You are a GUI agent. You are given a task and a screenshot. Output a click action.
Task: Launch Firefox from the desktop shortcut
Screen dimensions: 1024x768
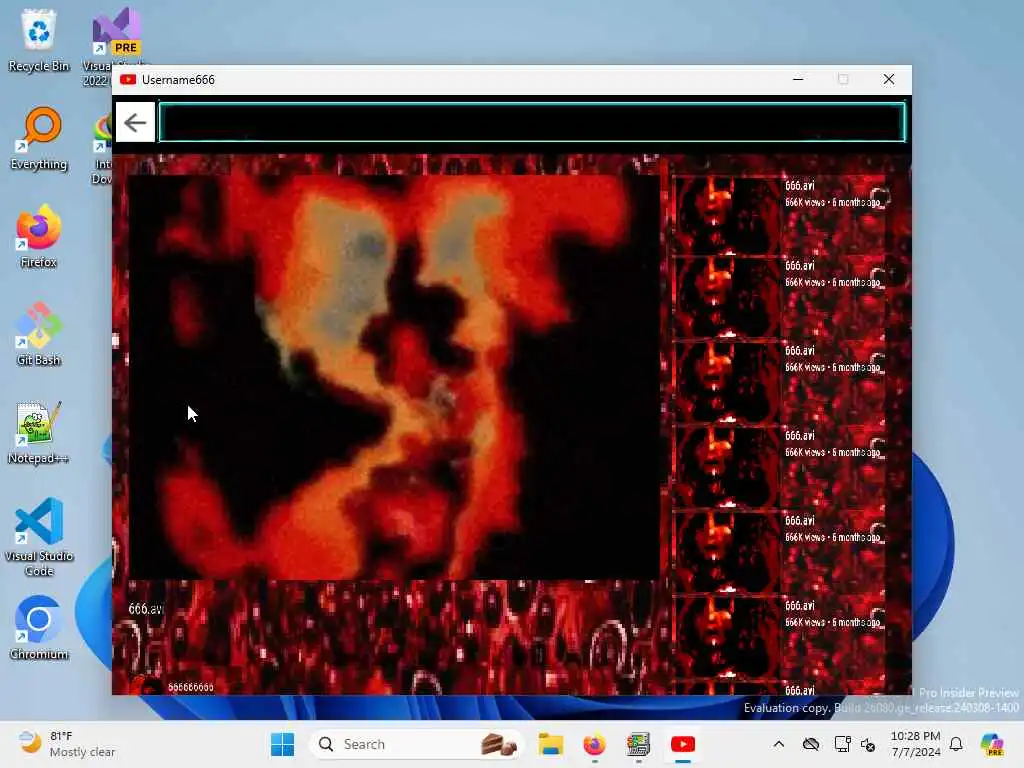click(x=39, y=236)
